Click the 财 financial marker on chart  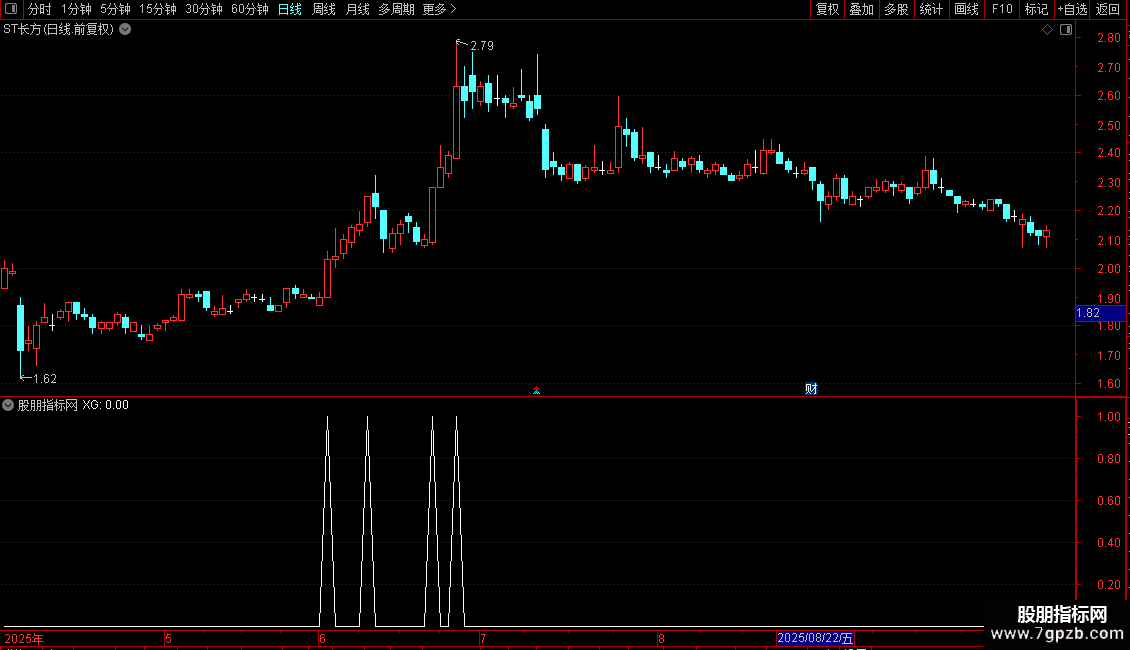coord(811,389)
